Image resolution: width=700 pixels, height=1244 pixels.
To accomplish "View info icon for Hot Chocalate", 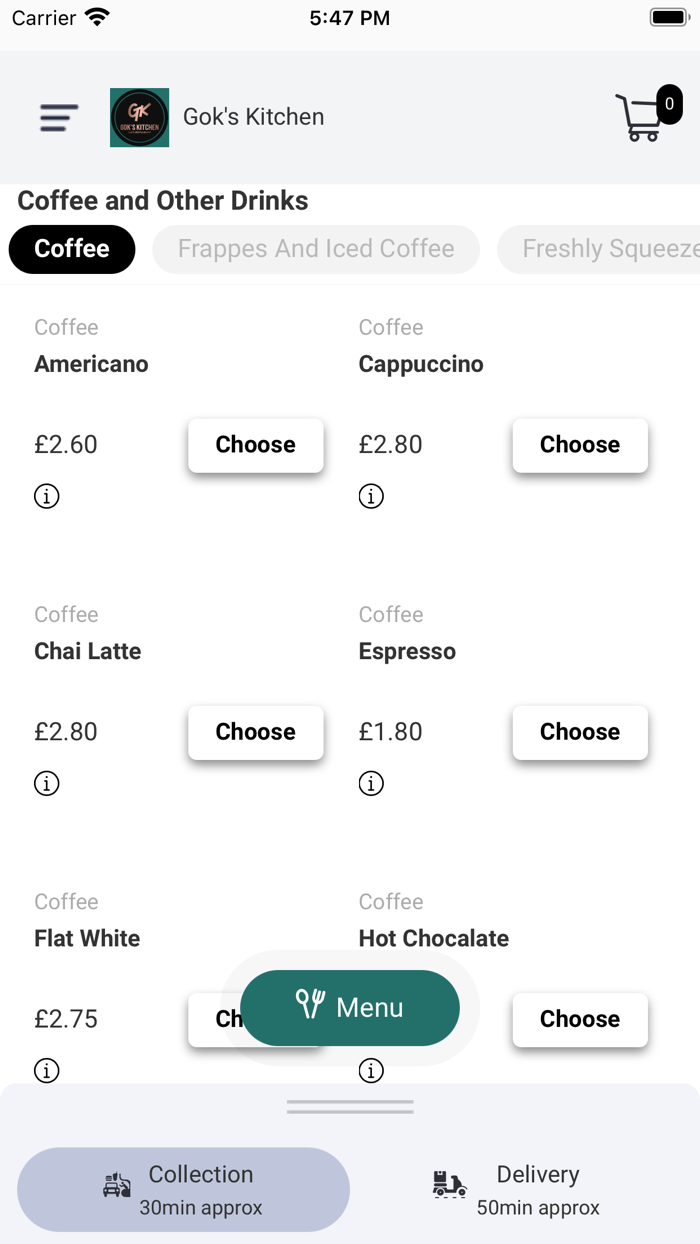I will [x=371, y=1070].
